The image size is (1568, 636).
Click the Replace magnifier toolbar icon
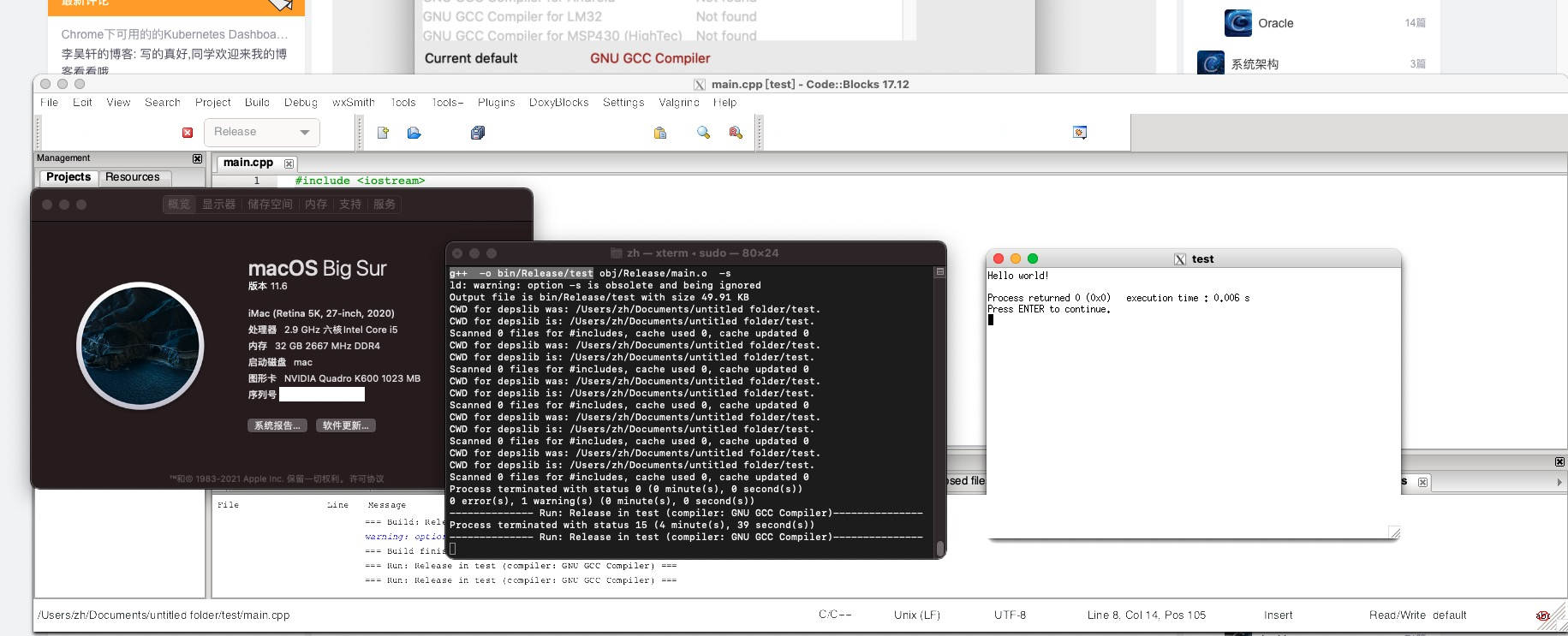[736, 133]
